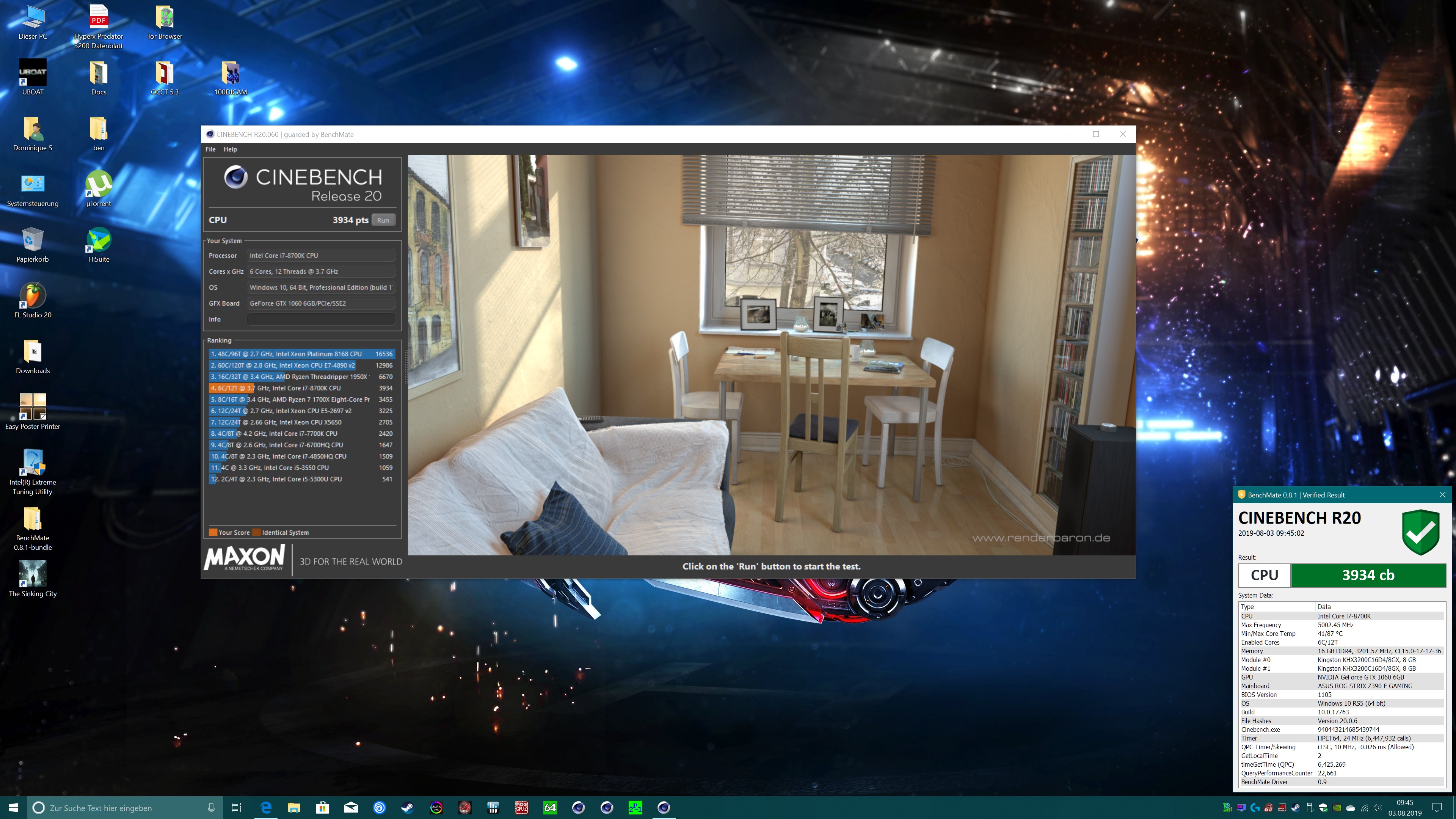This screenshot has height=819, width=1456.
Task: Select the Downloads folder desktop icon
Action: (x=33, y=356)
